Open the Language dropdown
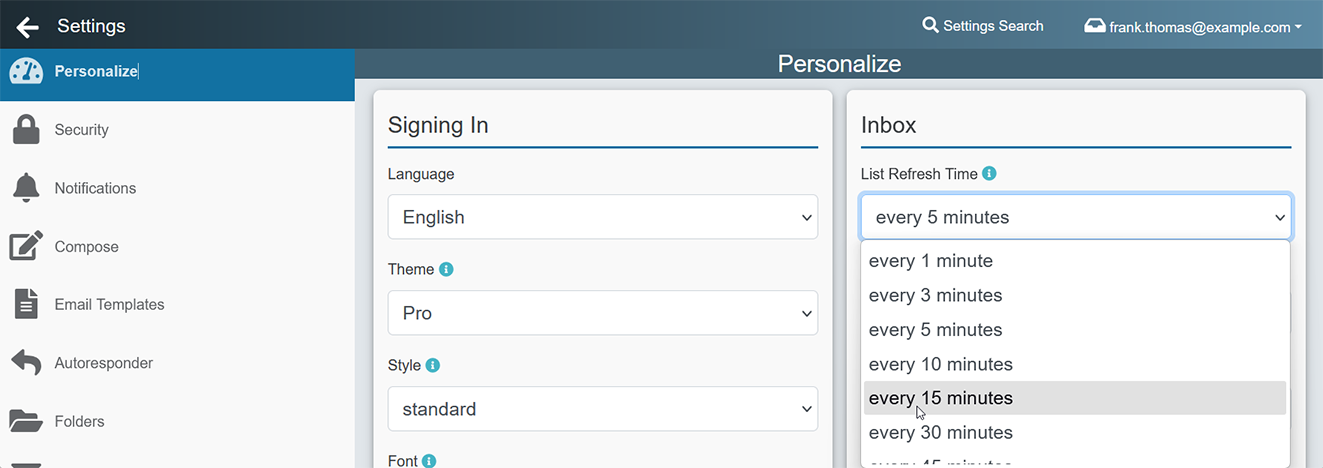Screen dimensions: 1323x468 602,217
